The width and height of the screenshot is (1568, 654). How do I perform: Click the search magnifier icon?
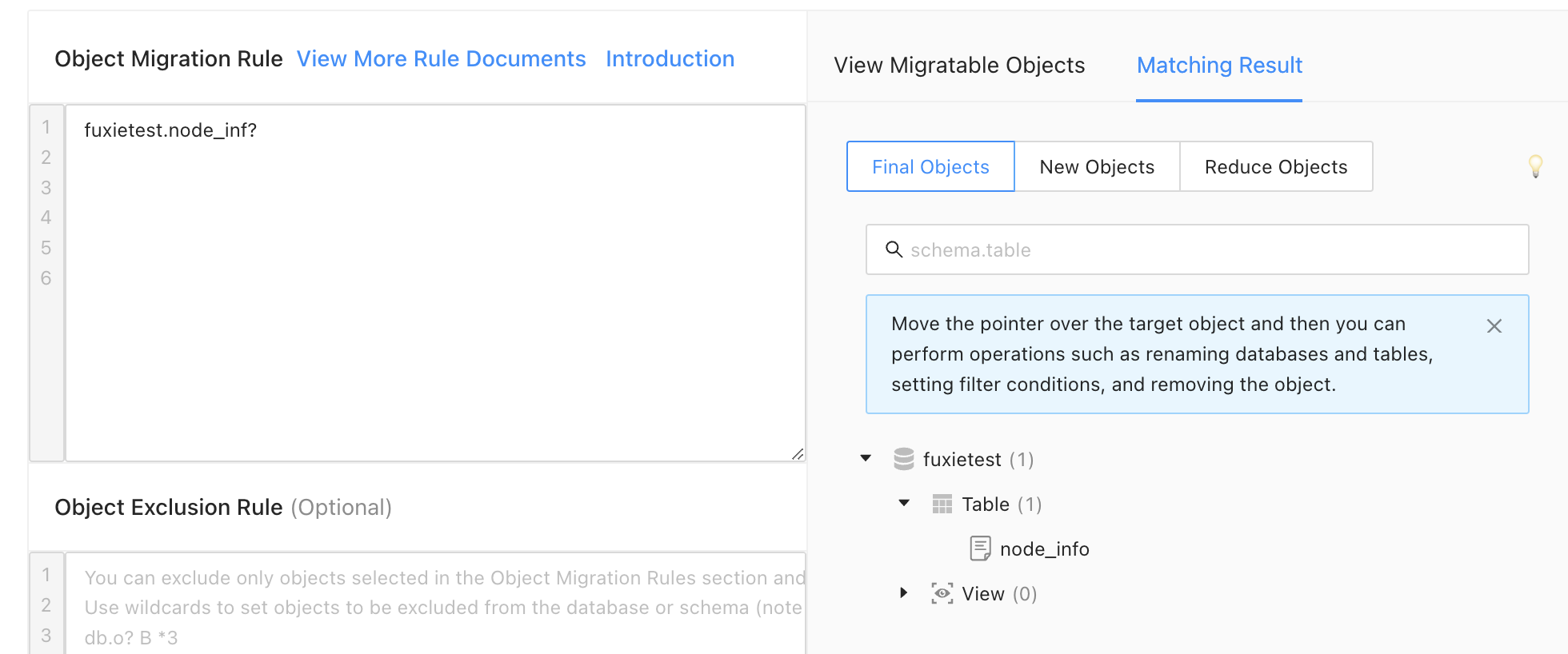[894, 249]
